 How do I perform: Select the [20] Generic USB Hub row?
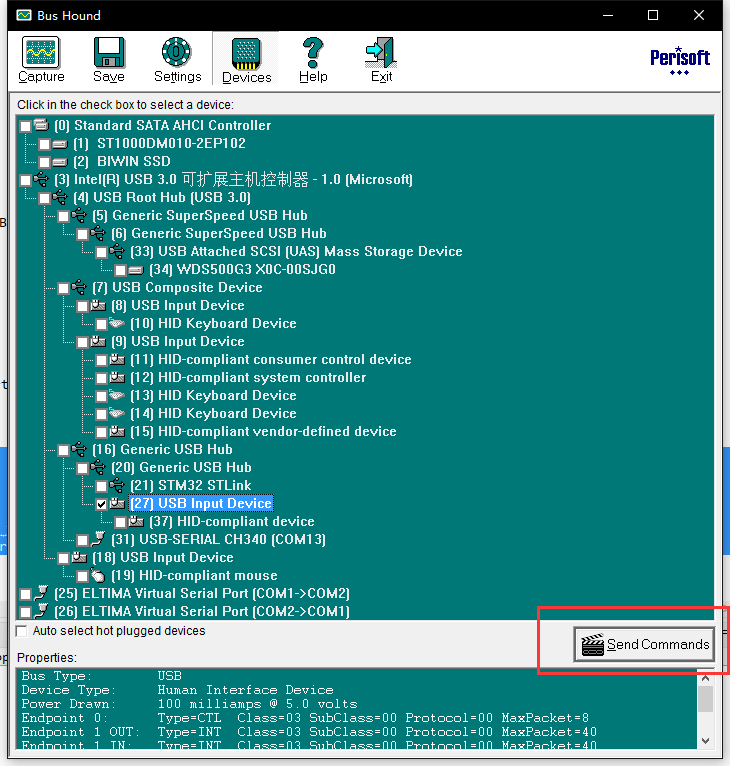[x=181, y=468]
